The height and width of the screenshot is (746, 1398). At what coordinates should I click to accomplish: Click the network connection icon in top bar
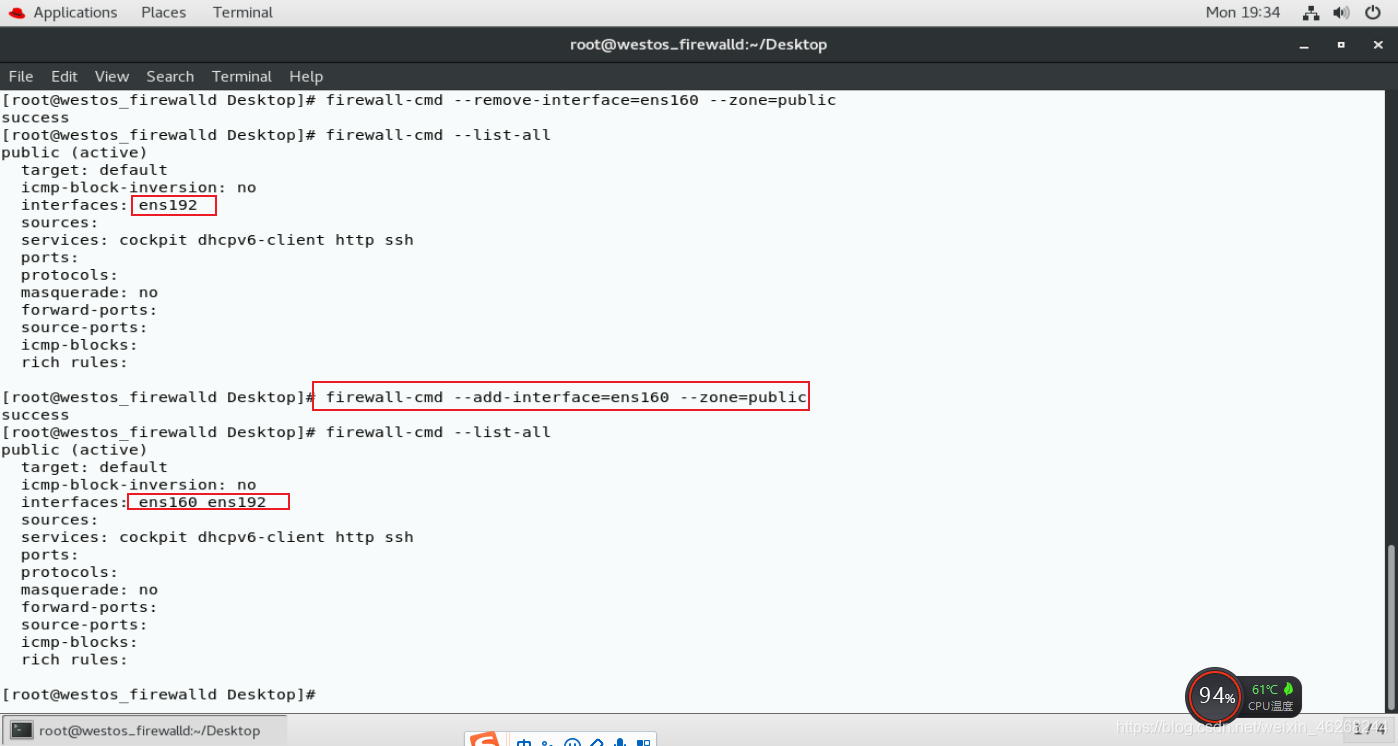coord(1311,13)
